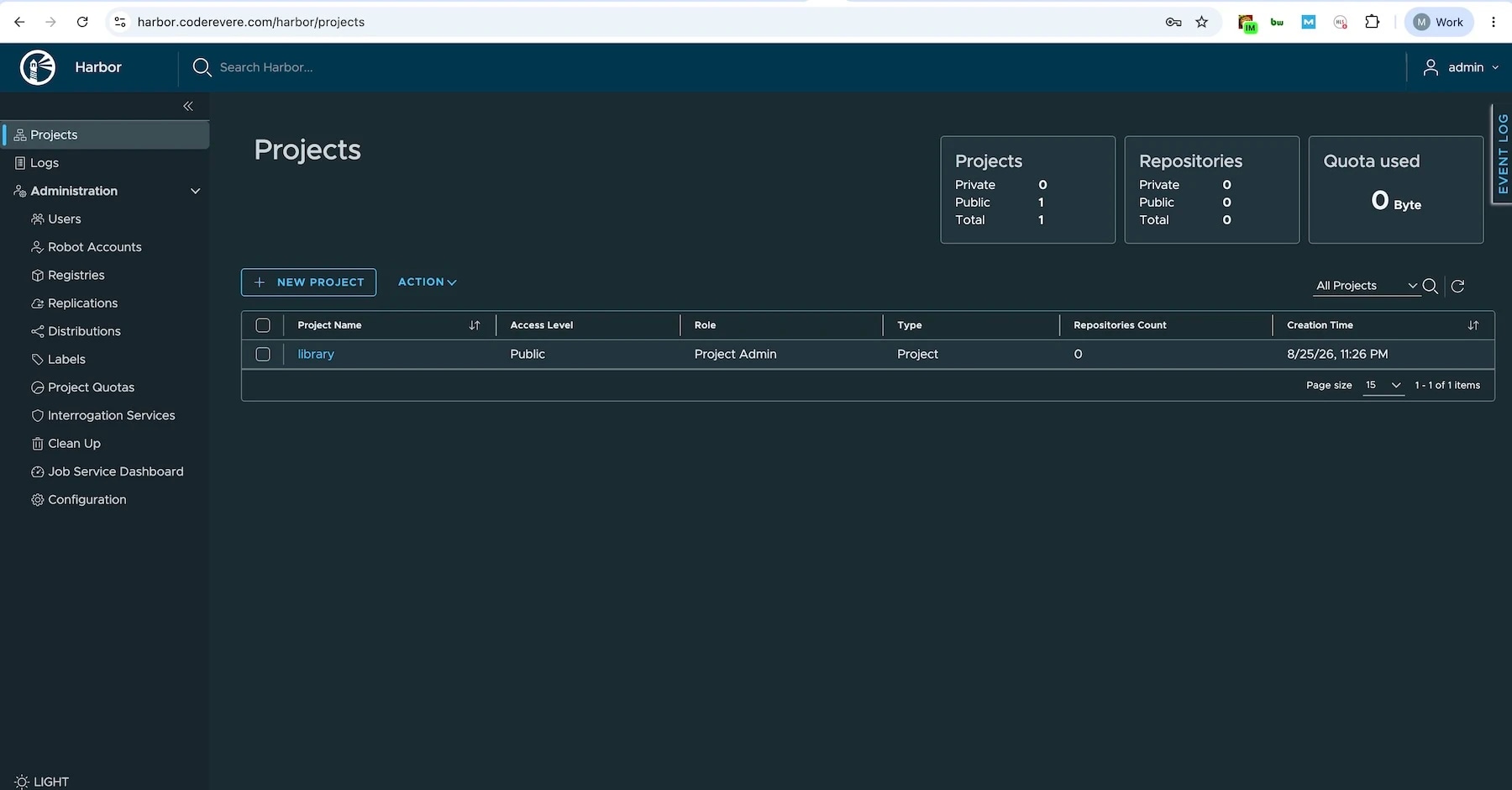Viewport: 1512px width, 790px height.
Task: Click the Distributions share icon
Action: 37,331
